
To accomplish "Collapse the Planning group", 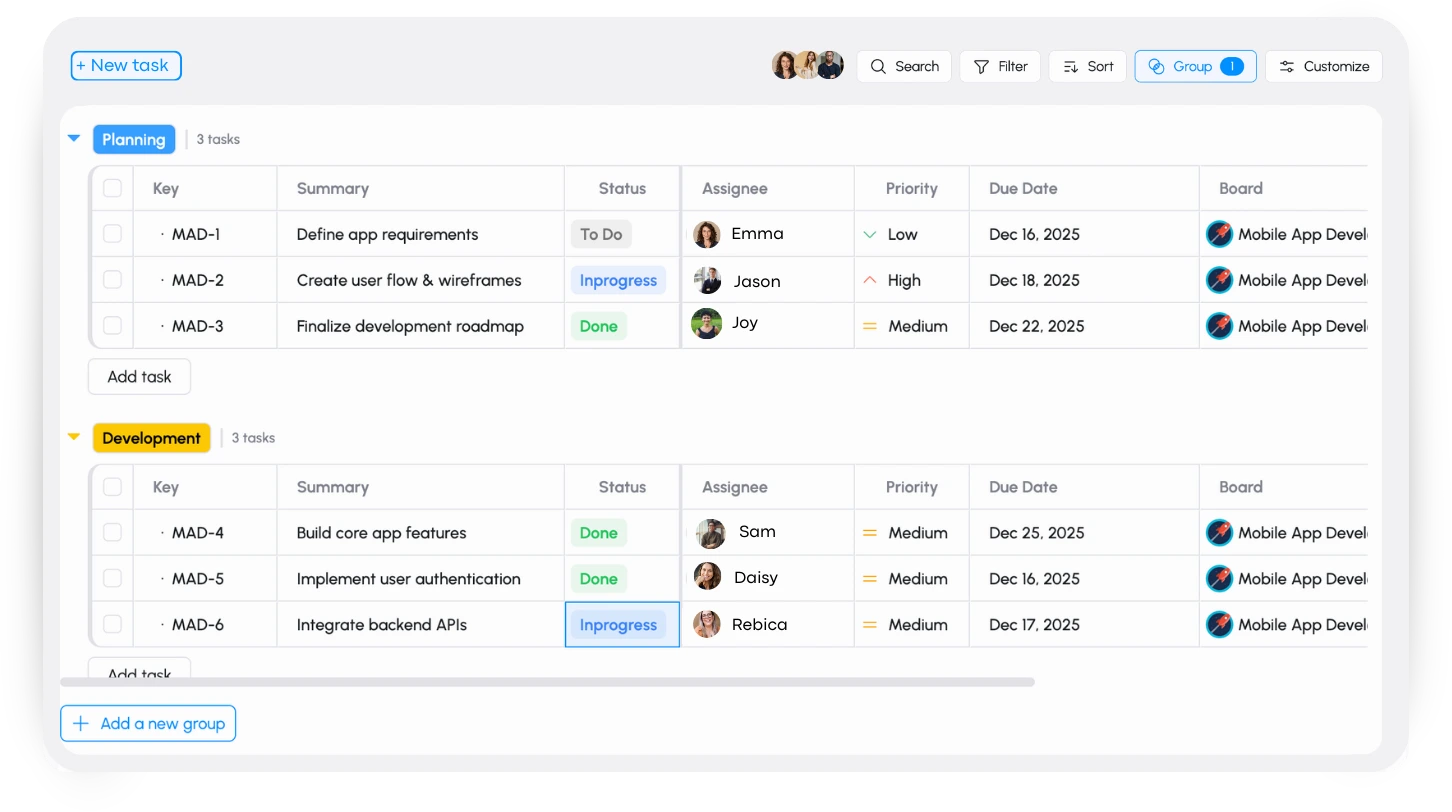I will pyautogui.click(x=73, y=138).
